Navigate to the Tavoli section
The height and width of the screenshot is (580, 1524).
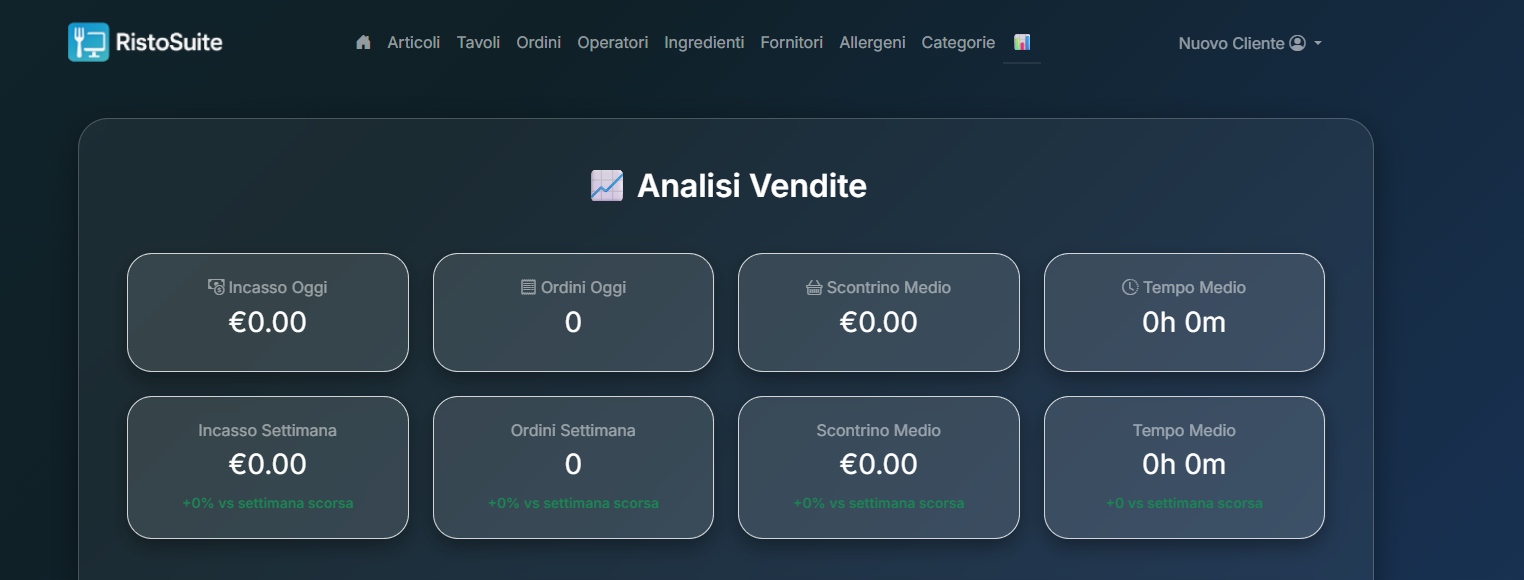478,42
